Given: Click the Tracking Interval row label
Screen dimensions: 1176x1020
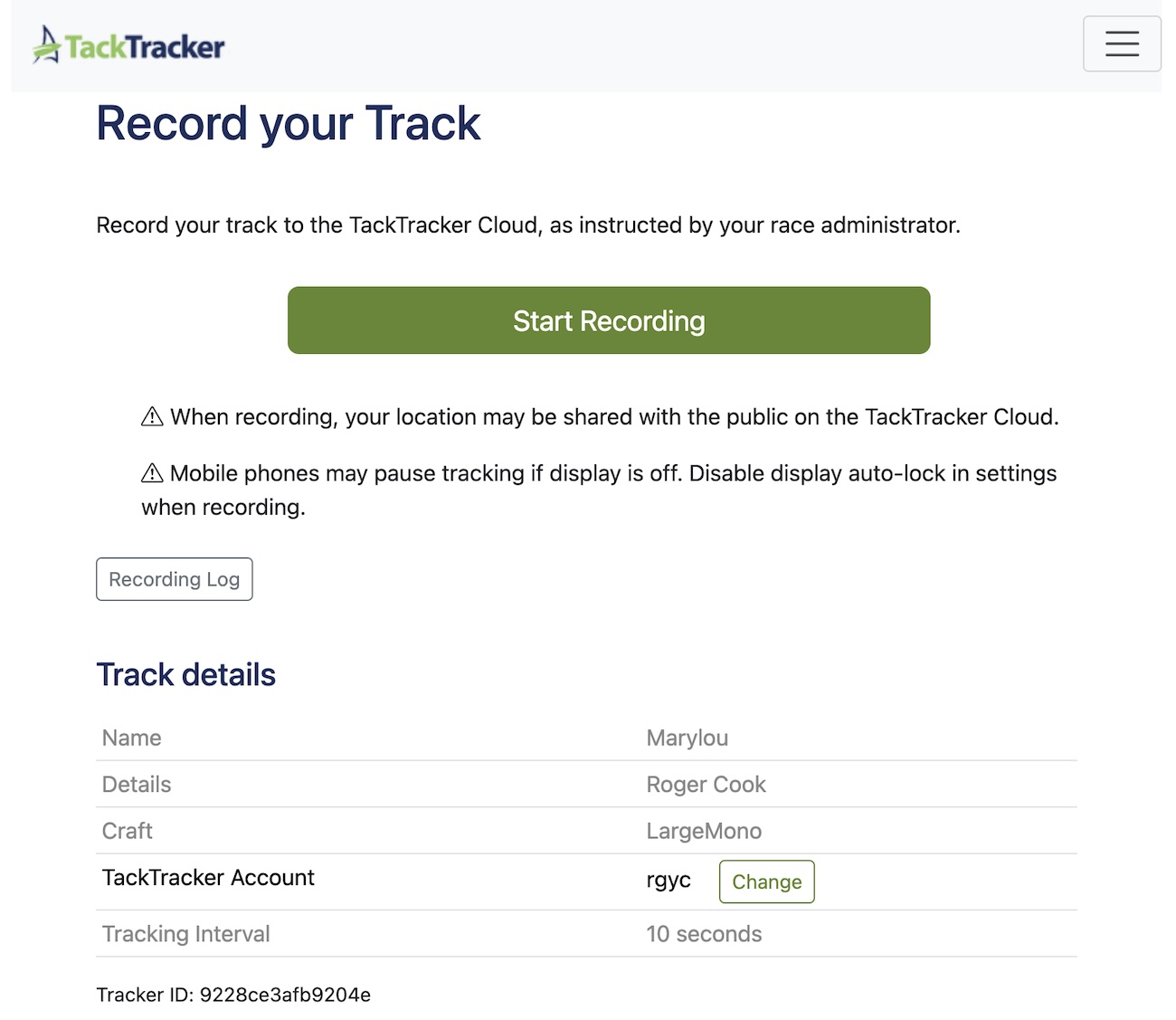Looking at the screenshot, I should click(185, 934).
